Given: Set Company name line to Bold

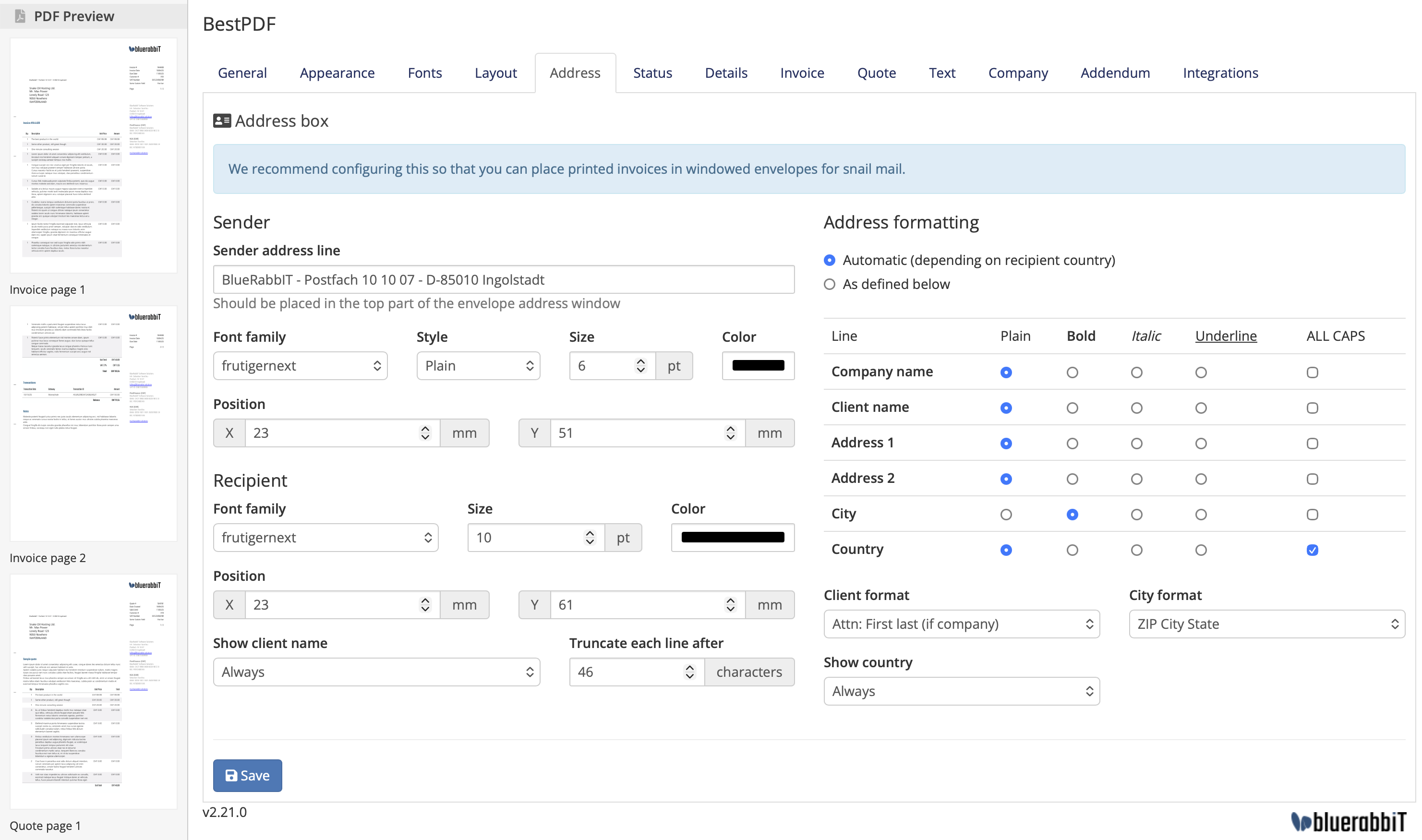Looking at the screenshot, I should [x=1072, y=372].
